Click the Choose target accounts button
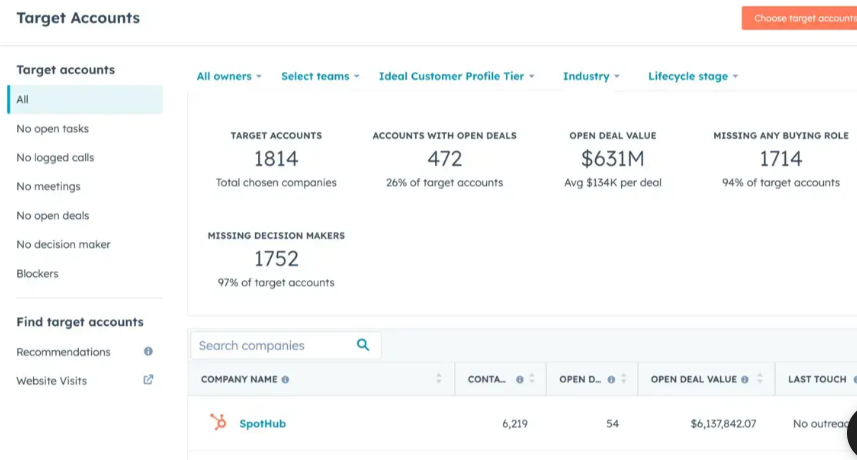857x460 pixels. click(799, 18)
